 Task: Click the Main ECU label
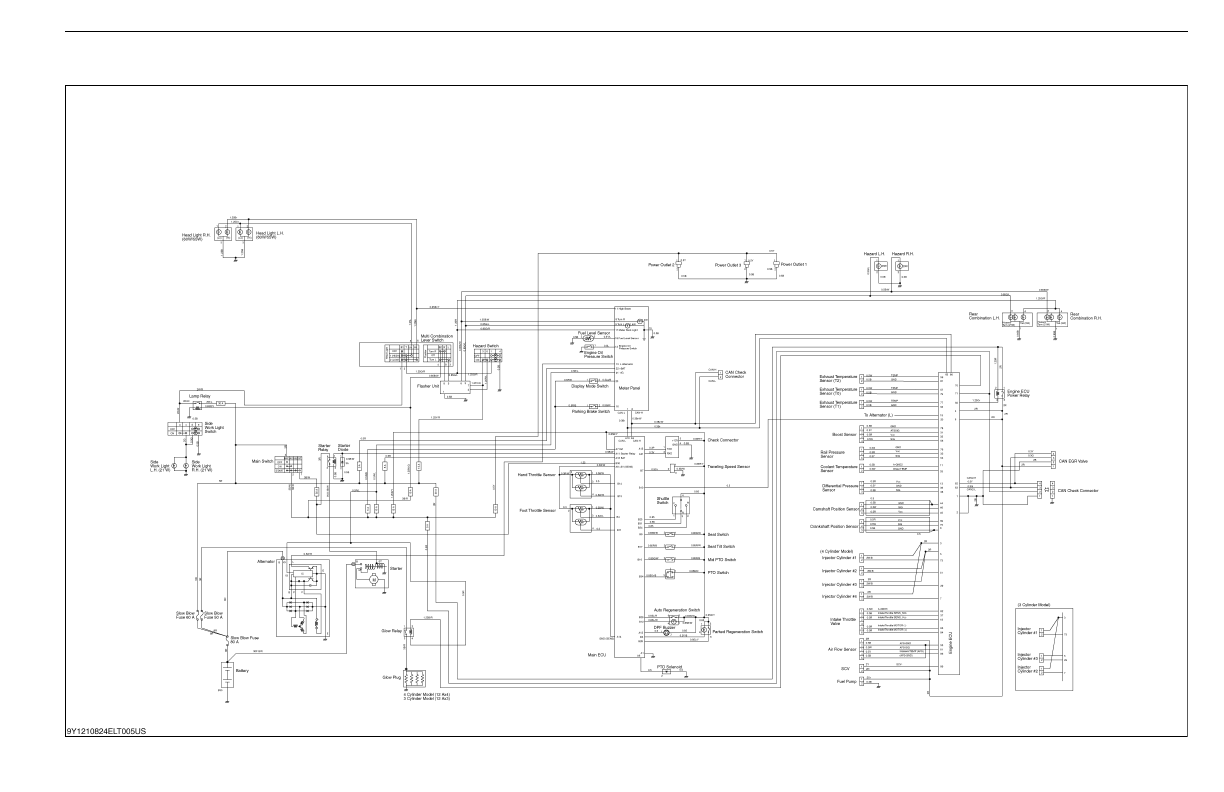(x=597, y=655)
